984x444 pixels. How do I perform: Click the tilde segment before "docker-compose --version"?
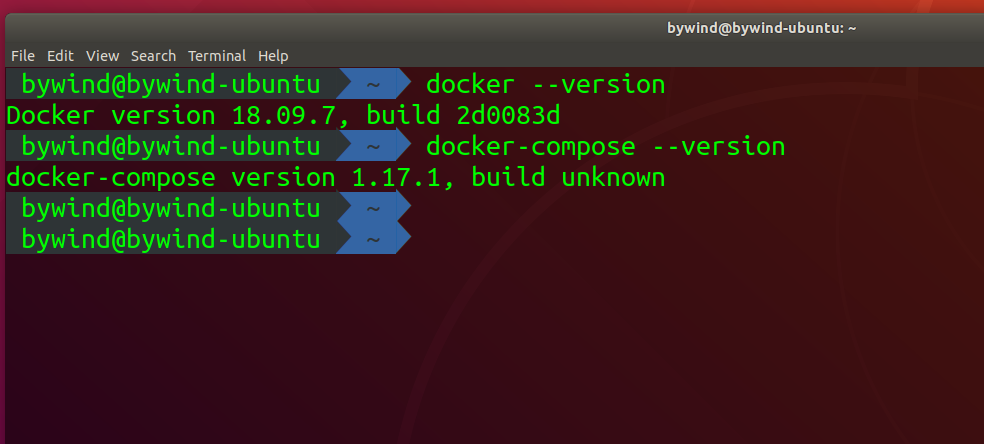pyautogui.click(x=372, y=147)
